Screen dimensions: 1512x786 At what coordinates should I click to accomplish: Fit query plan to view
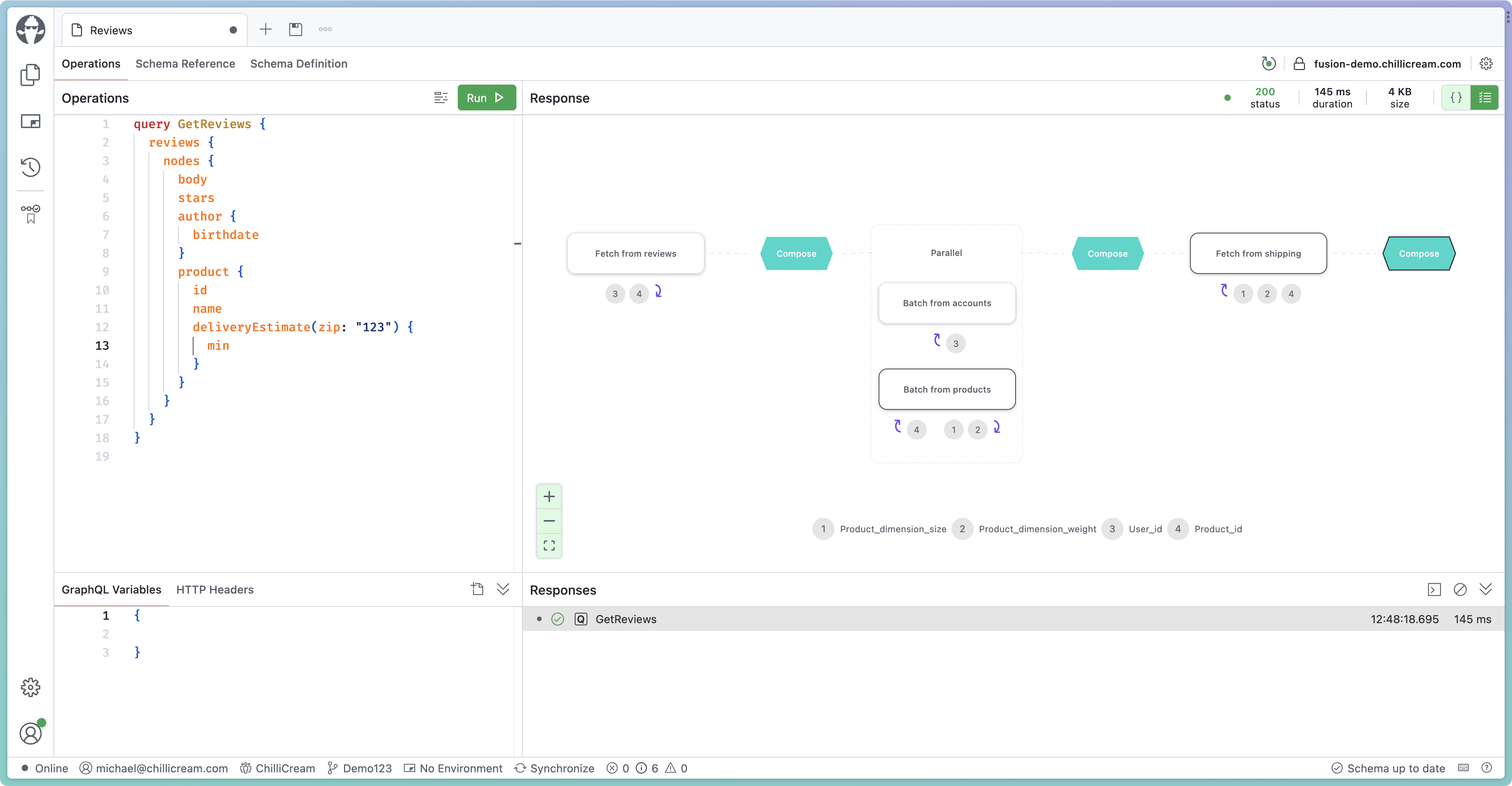(x=549, y=546)
